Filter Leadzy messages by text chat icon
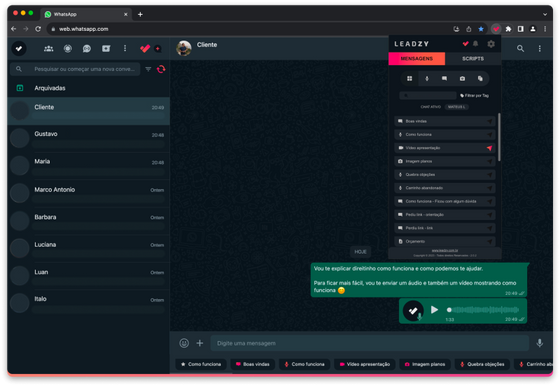 click(x=444, y=79)
